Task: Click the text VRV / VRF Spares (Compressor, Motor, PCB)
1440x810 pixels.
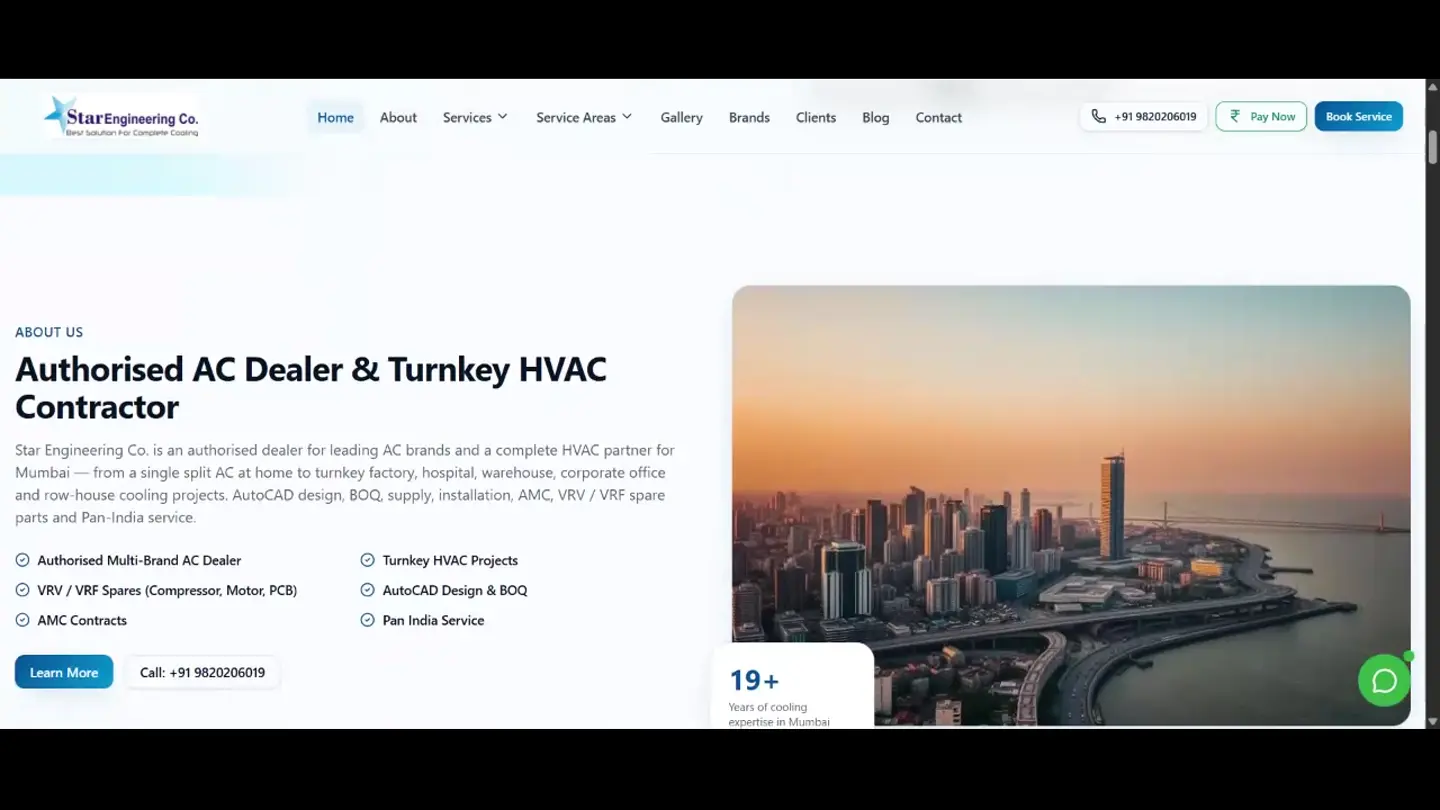Action: 167,590
